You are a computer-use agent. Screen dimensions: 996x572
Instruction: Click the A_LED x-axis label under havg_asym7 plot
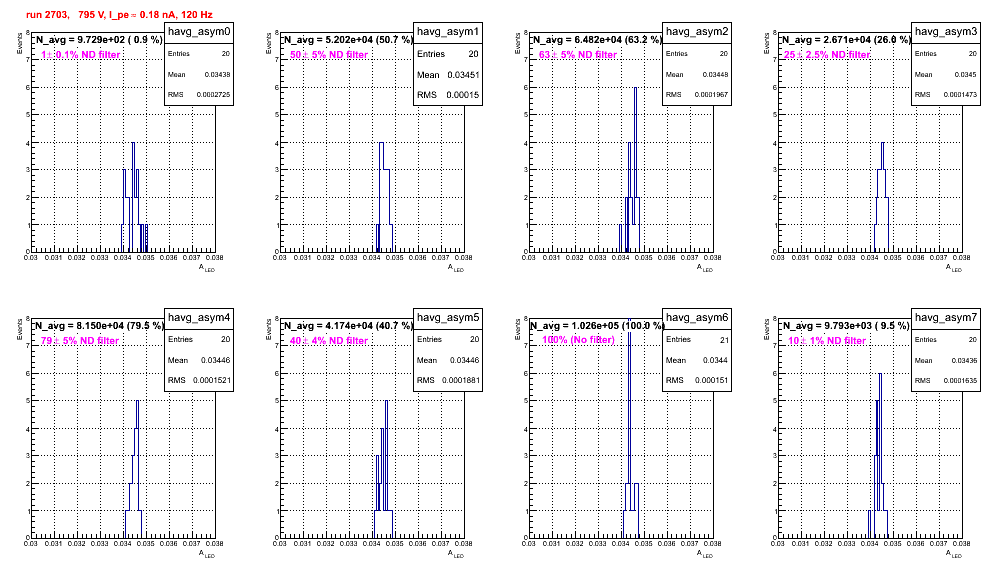click(954, 554)
